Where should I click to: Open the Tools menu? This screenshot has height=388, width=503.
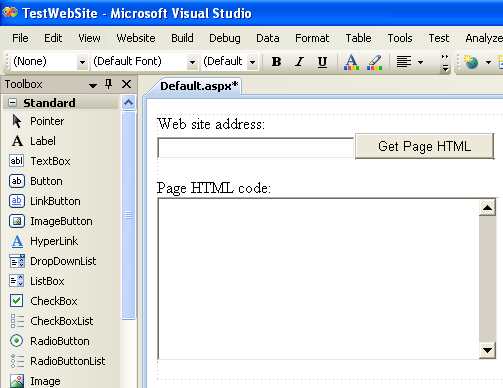(x=400, y=38)
